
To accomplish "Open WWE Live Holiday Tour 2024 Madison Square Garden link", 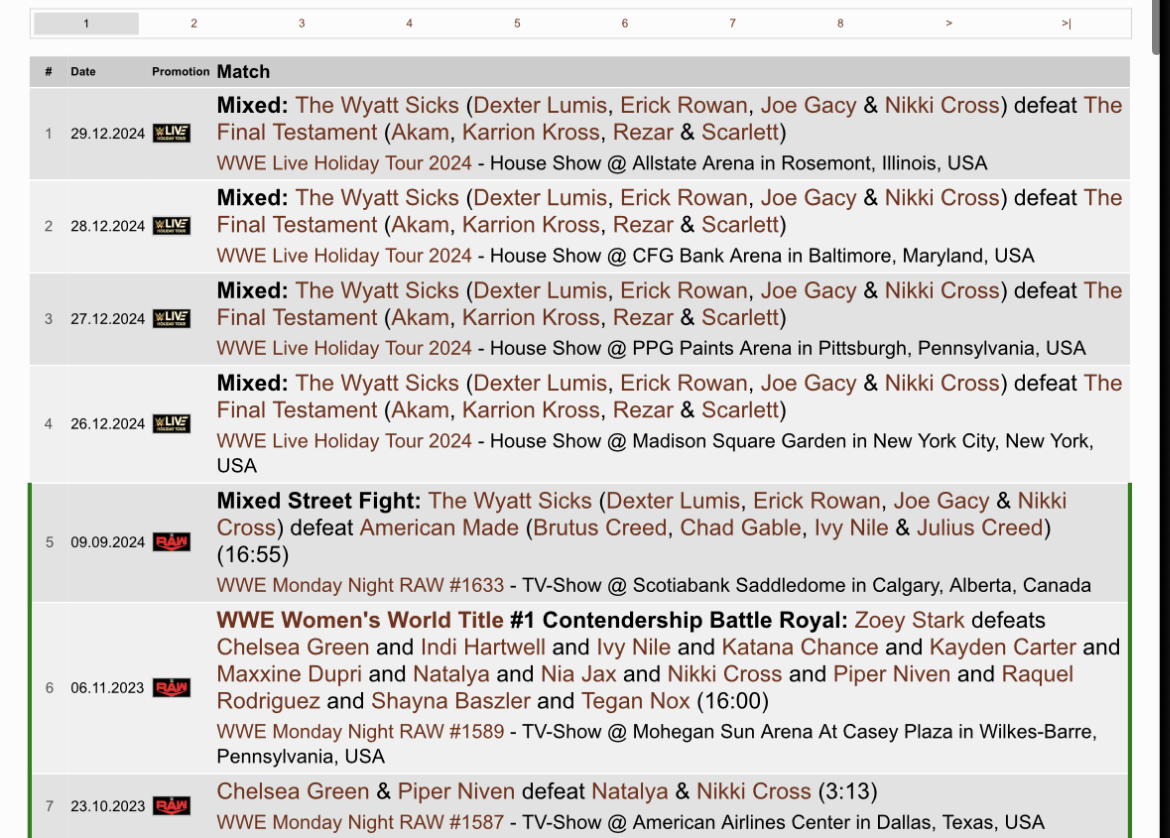I will [x=344, y=440].
